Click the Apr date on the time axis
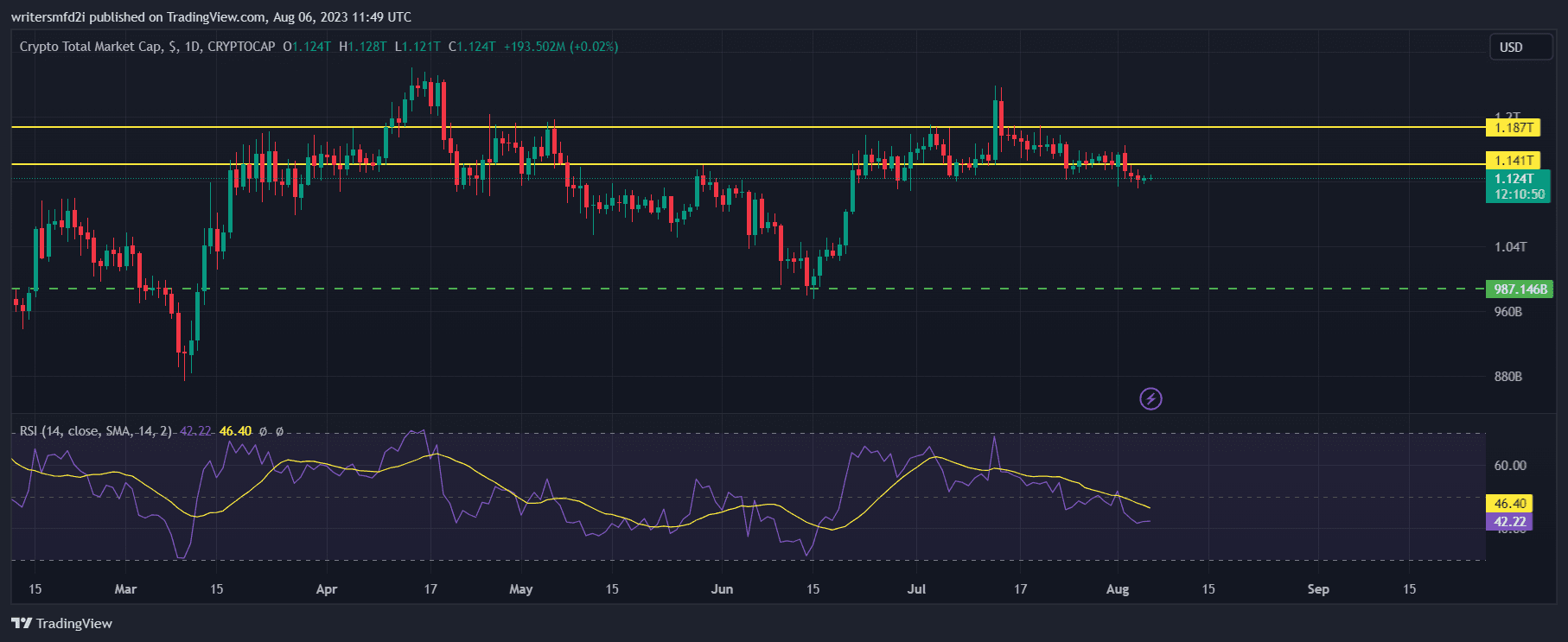The width and height of the screenshot is (1568, 642). (327, 589)
